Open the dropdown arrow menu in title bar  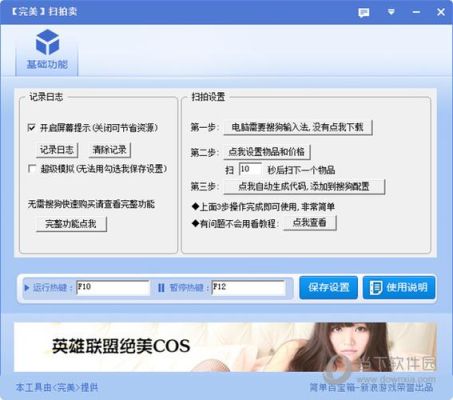(x=391, y=12)
